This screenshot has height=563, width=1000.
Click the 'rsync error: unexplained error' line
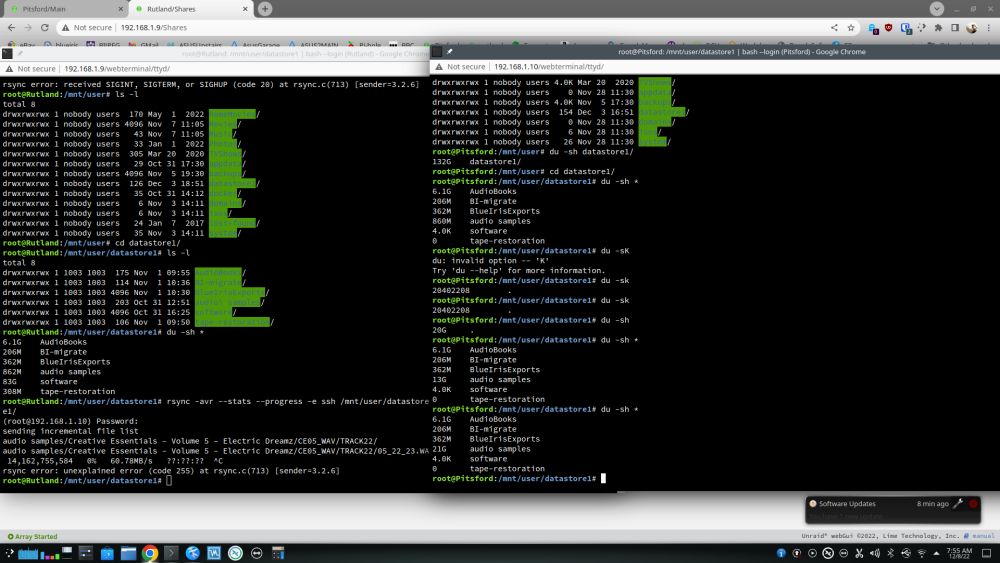tap(171, 471)
